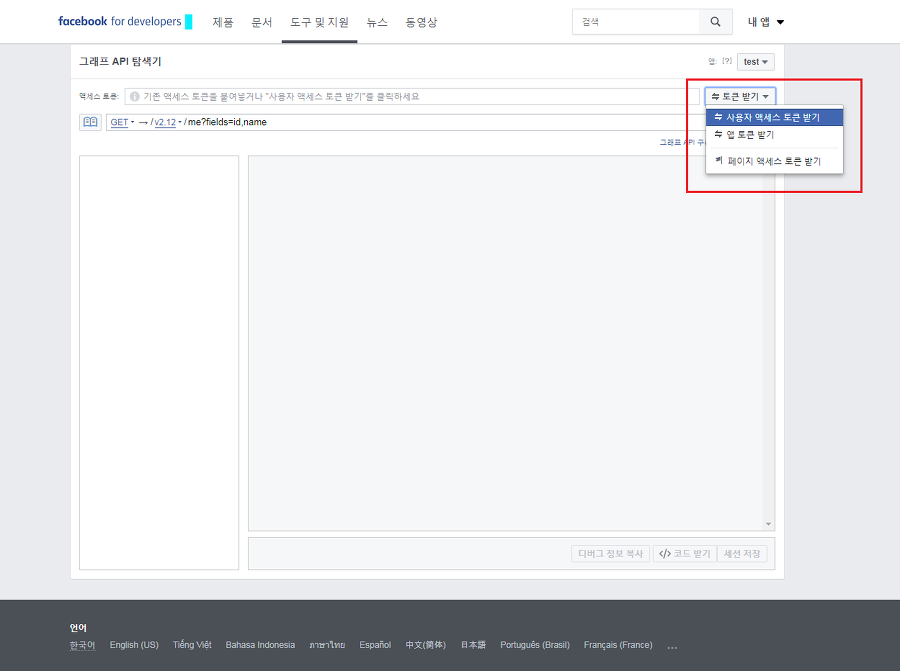Viewport: 900px width, 671px height.
Task: Click the access token input field
Action: pyautogui.click(x=412, y=96)
